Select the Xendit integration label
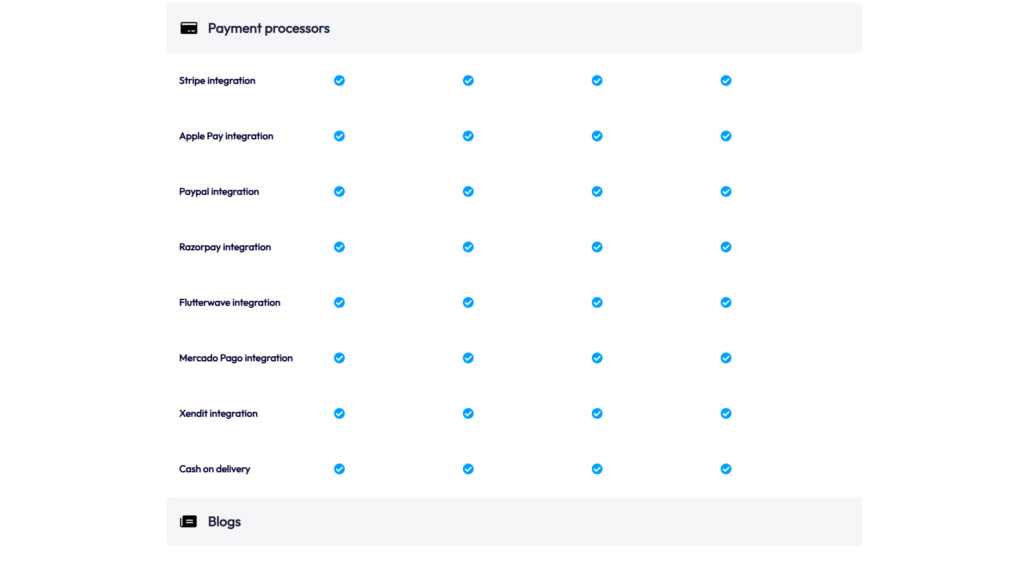The height and width of the screenshot is (569, 1024). 218,414
